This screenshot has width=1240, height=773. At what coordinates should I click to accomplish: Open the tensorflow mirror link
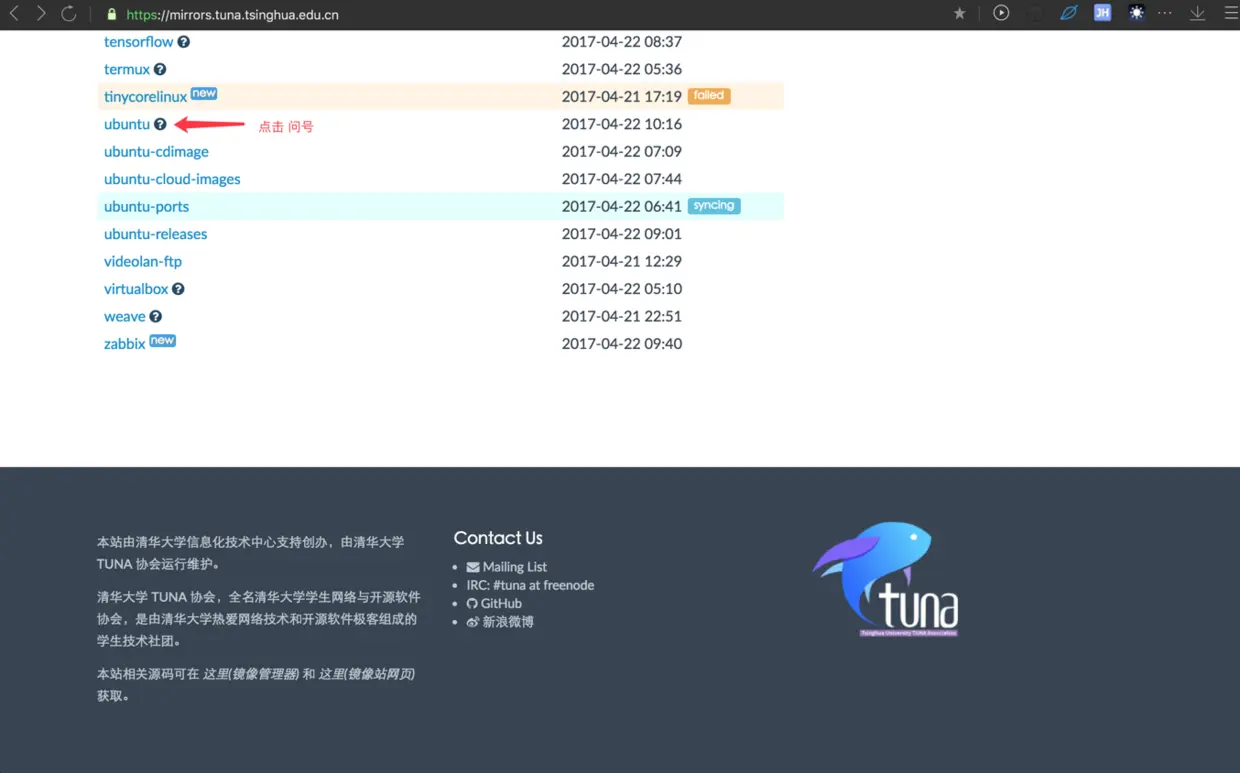(x=139, y=42)
